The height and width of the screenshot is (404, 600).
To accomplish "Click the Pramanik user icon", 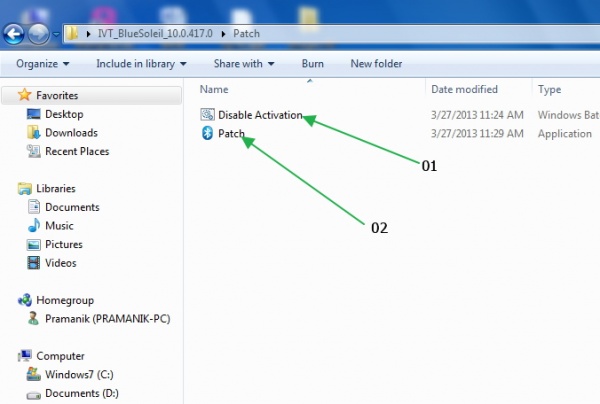I will pos(34,318).
